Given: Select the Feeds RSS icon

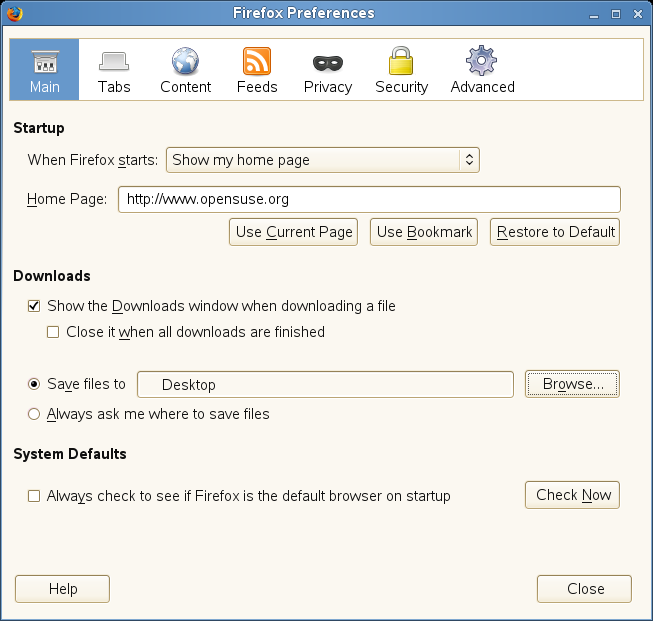Looking at the screenshot, I should point(257,61).
